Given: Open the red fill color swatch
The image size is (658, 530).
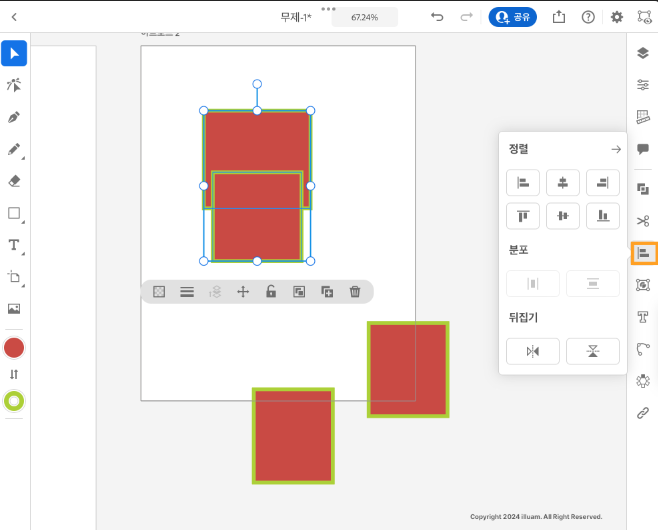Looking at the screenshot, I should click(14, 348).
